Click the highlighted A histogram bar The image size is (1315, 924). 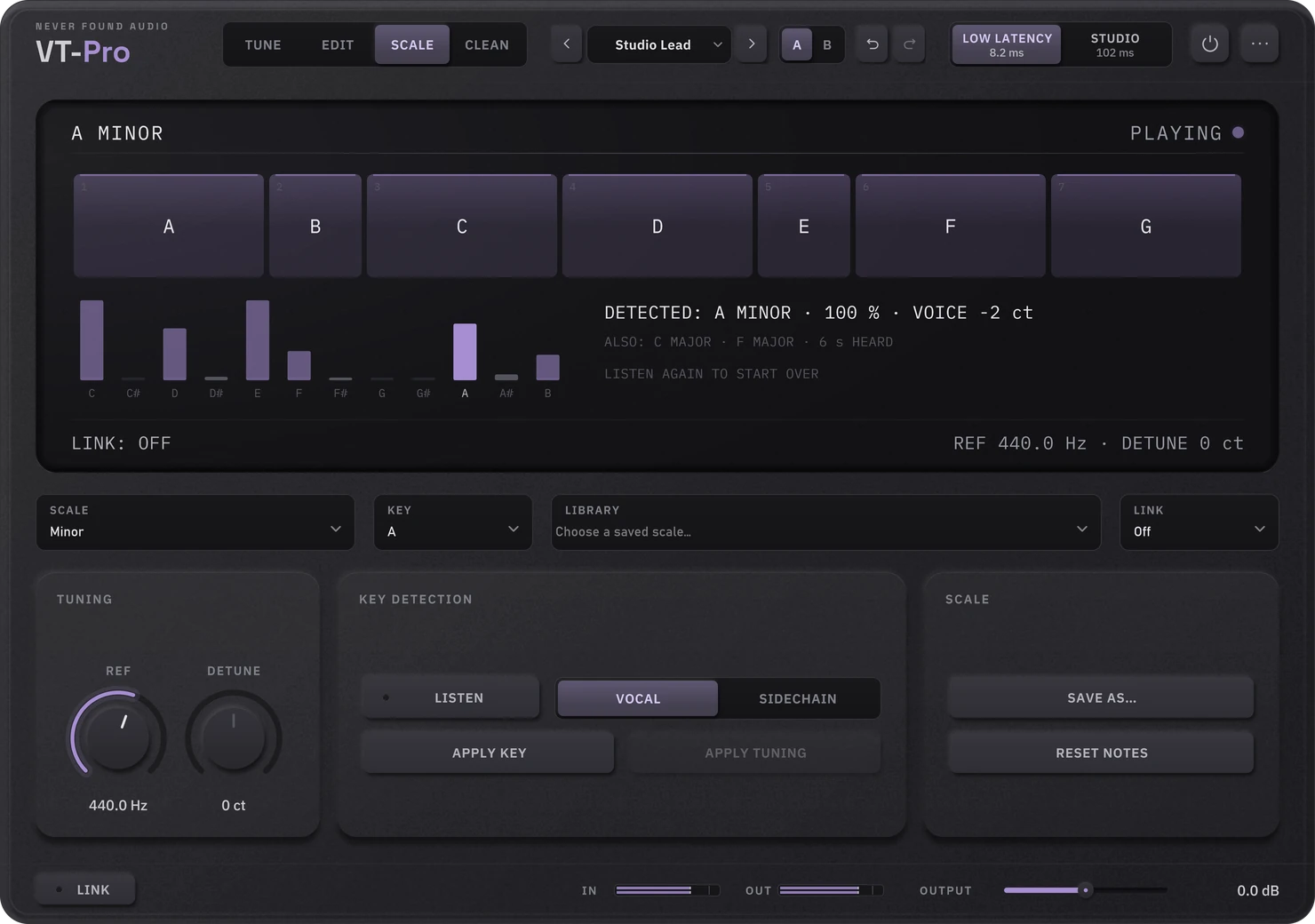465,352
